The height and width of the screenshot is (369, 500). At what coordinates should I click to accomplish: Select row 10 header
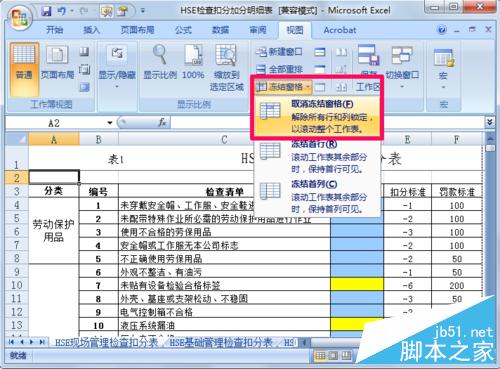[x=17, y=285]
